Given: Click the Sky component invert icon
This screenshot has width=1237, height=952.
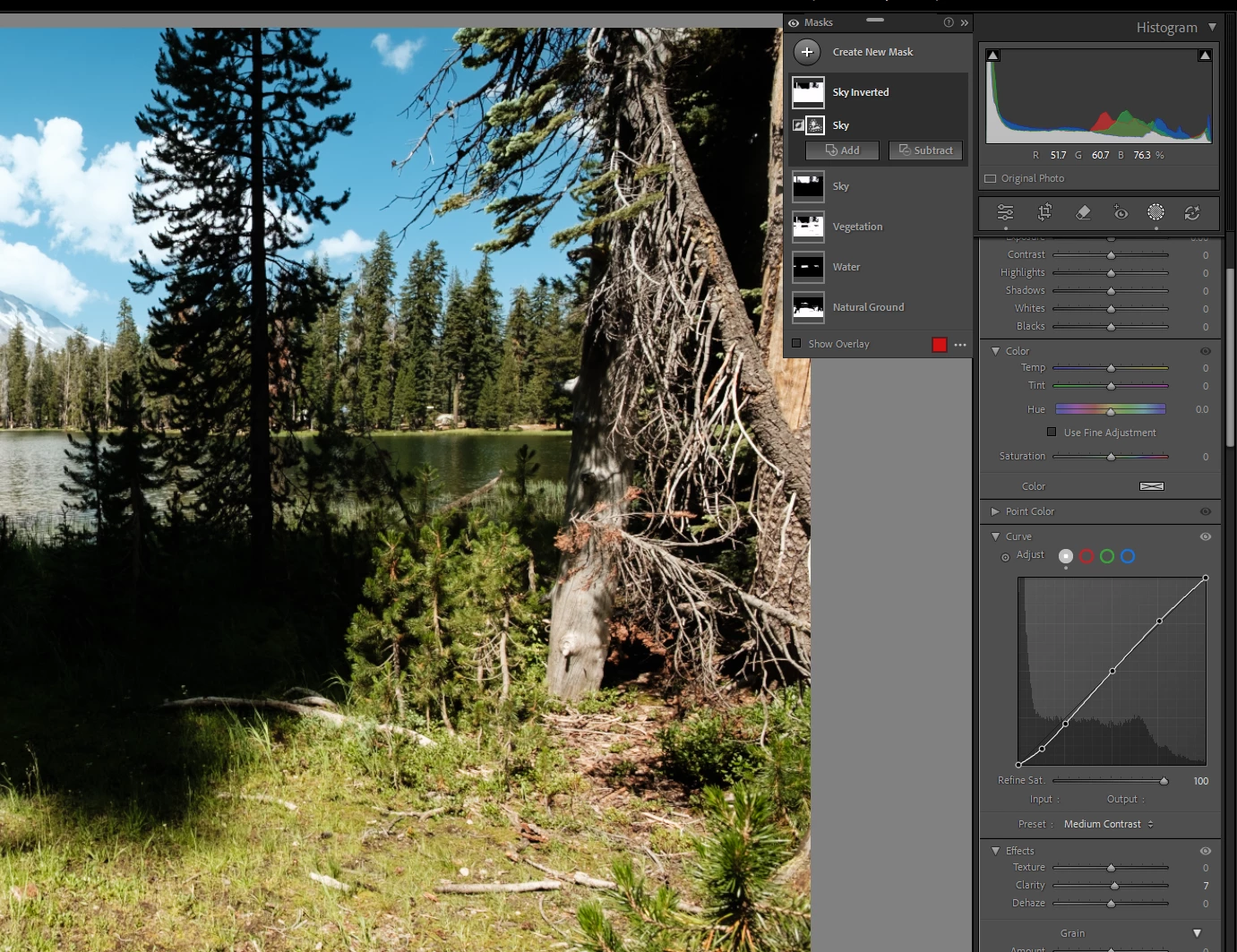Looking at the screenshot, I should point(798,125).
